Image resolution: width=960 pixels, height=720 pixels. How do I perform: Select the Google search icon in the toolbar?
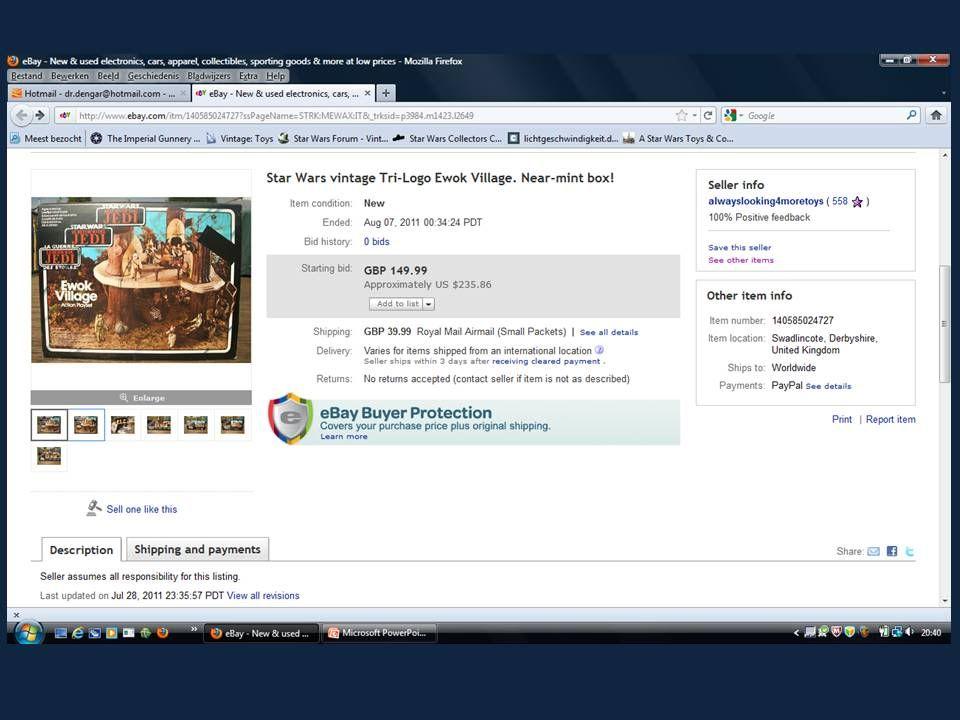(730, 115)
